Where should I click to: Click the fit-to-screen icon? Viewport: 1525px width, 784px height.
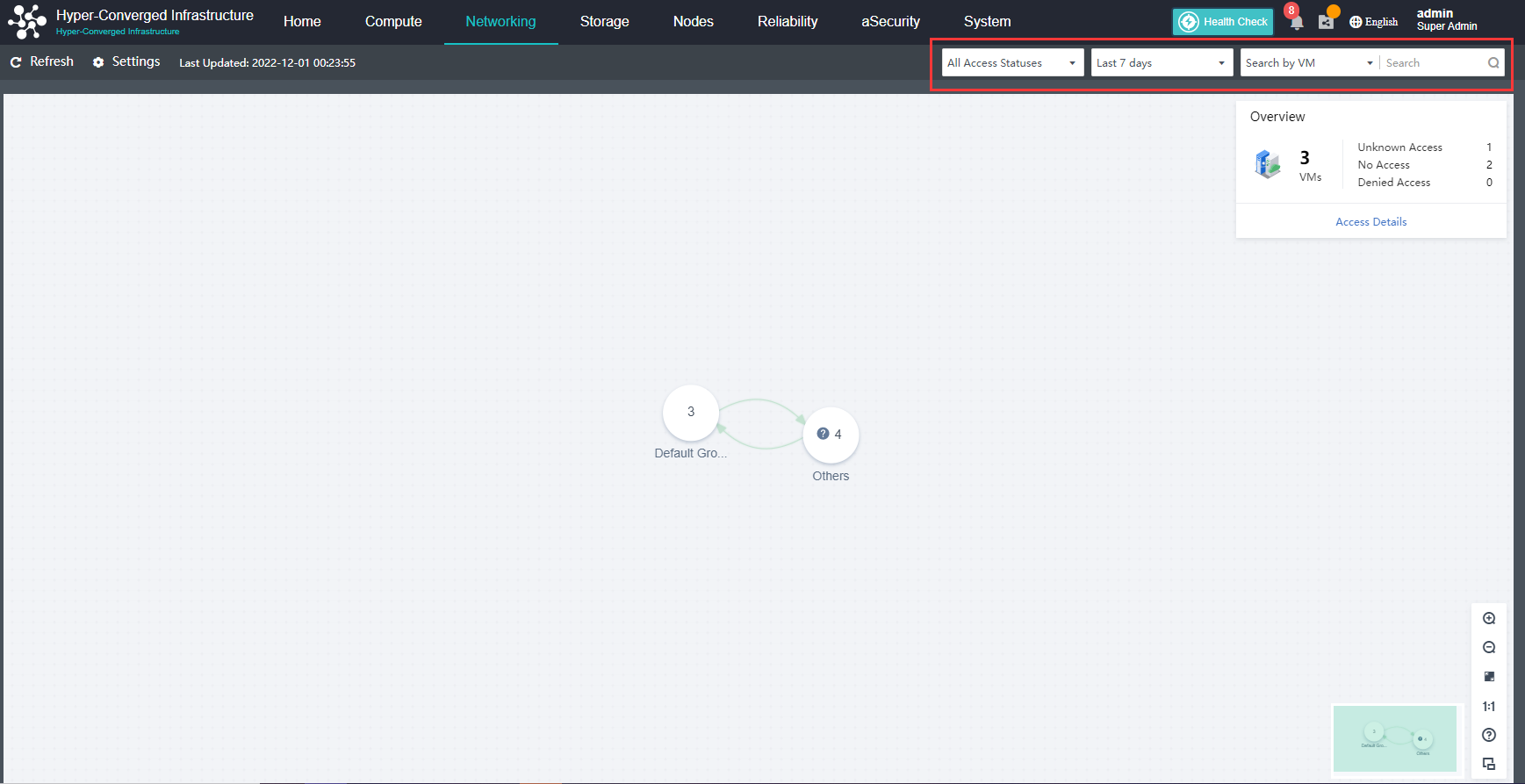click(1489, 676)
